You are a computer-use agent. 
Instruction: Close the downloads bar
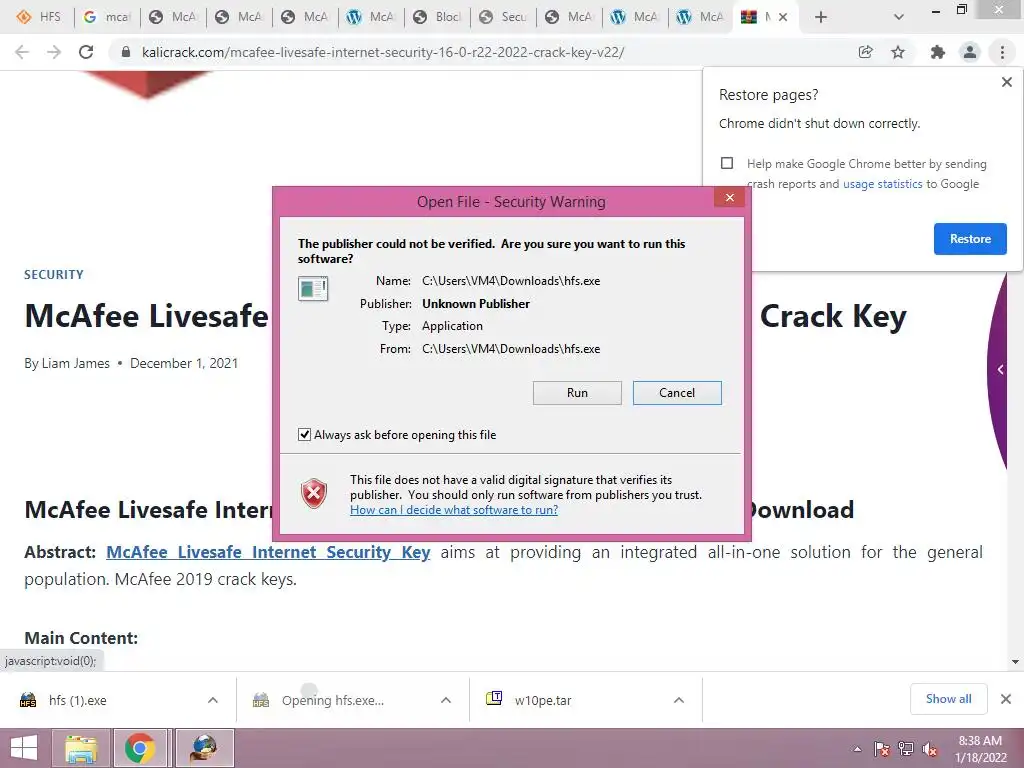(x=1006, y=699)
